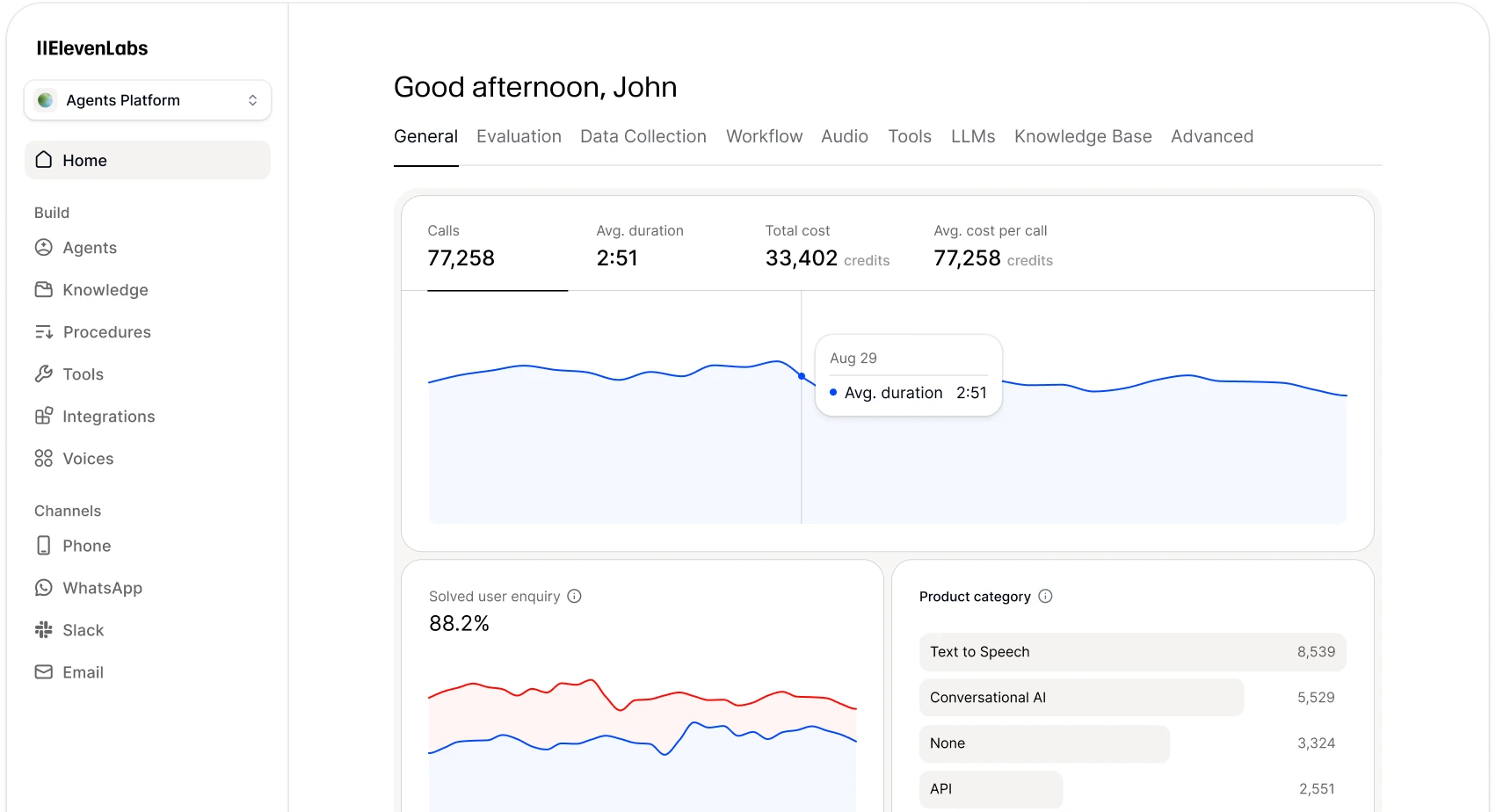The width and height of the screenshot is (1496, 812).
Task: Open the Agents sidebar link
Action: (x=90, y=248)
